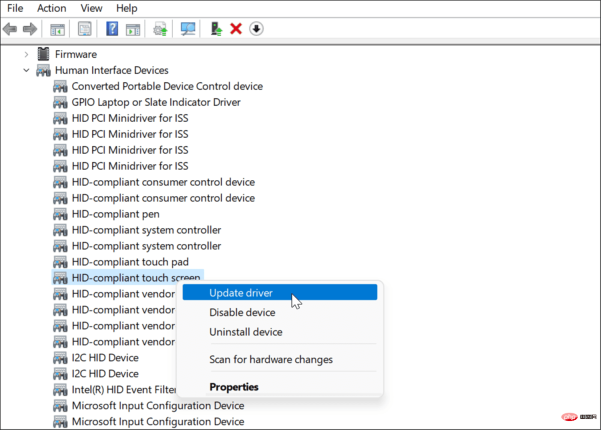Select HID-compliant touch pad entry
601x430 pixels.
tap(130, 262)
